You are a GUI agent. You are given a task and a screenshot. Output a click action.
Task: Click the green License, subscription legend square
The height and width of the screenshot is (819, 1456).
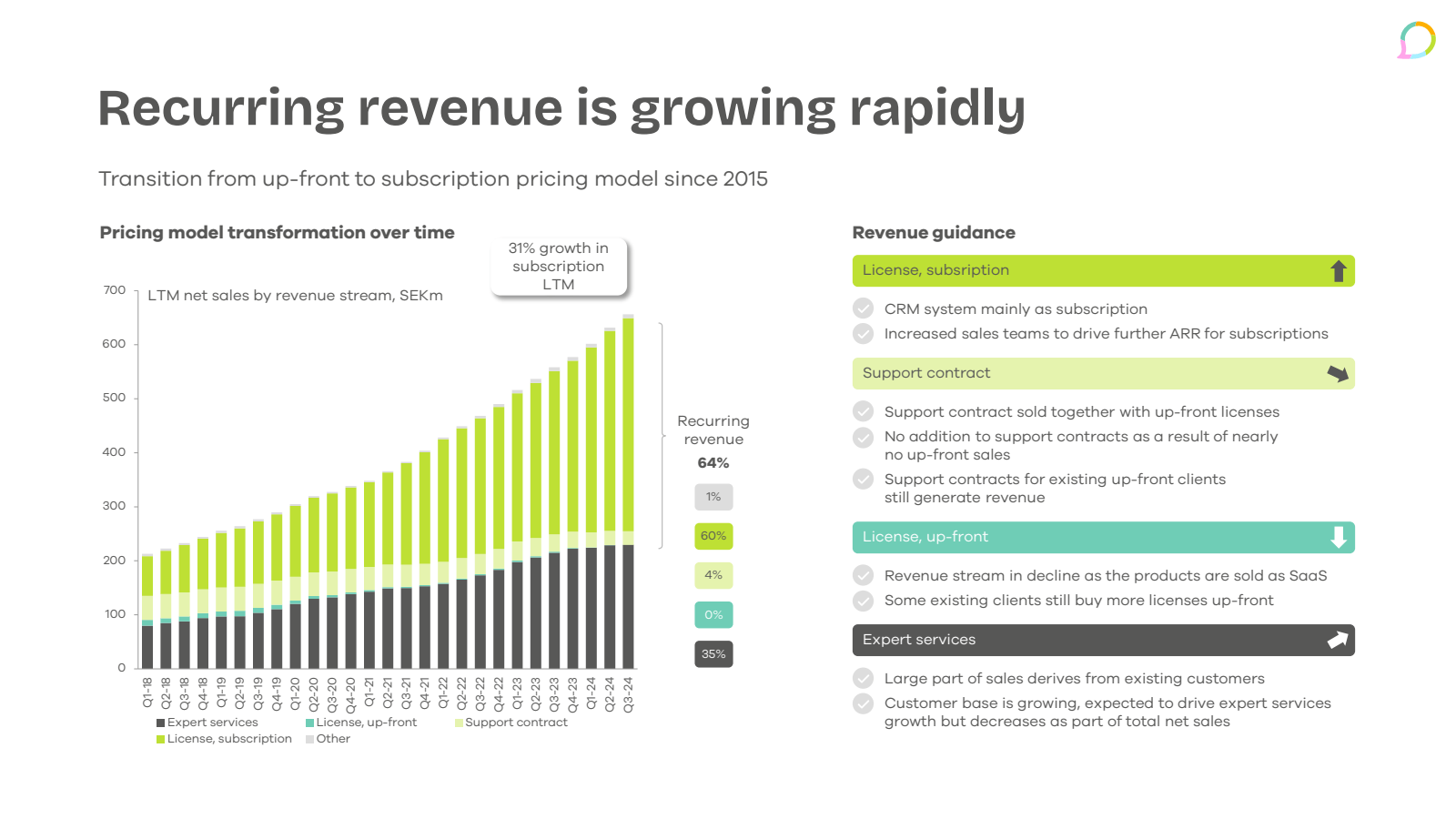coord(160,739)
